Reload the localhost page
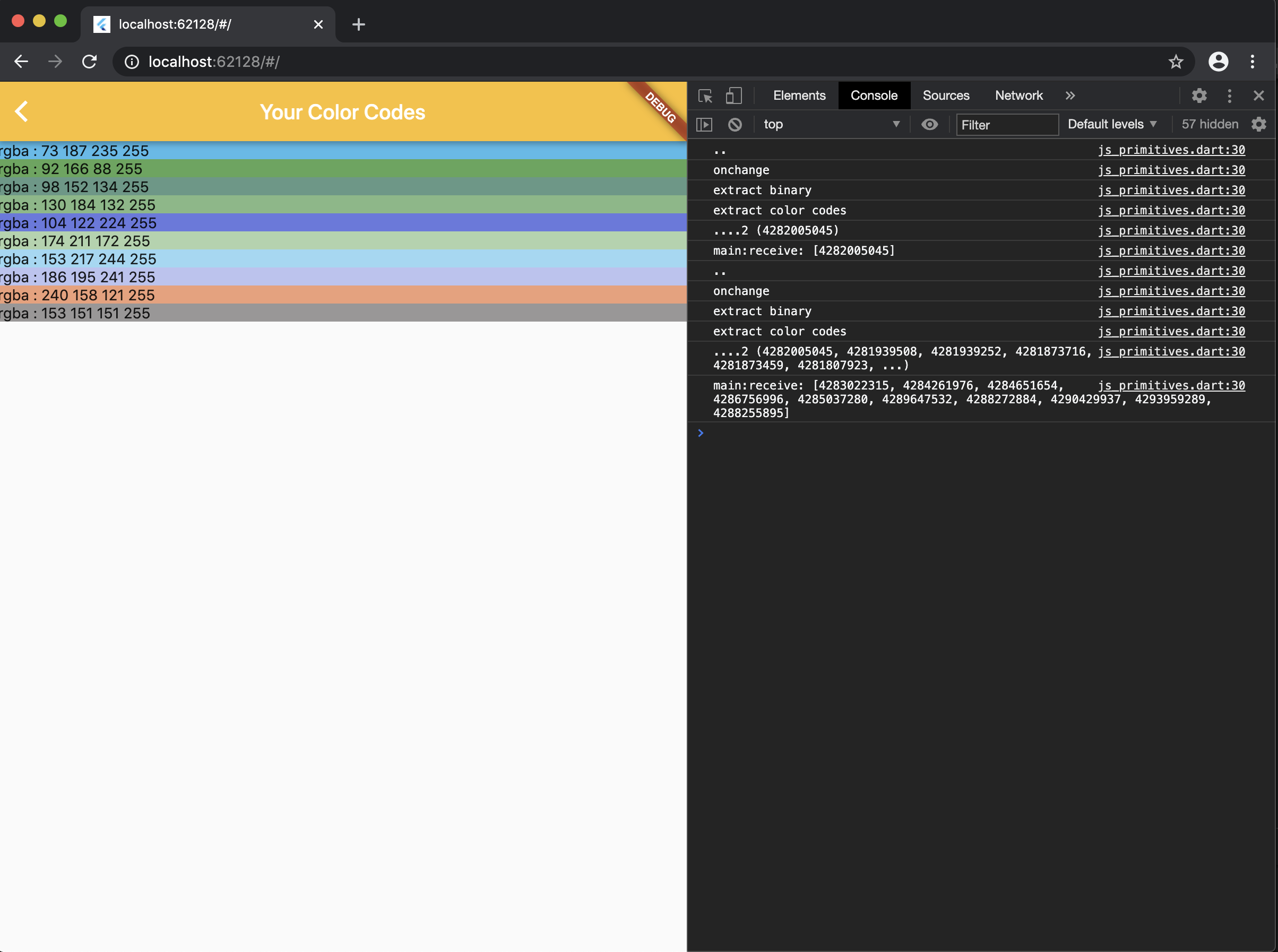1278x952 pixels. pyautogui.click(x=89, y=62)
